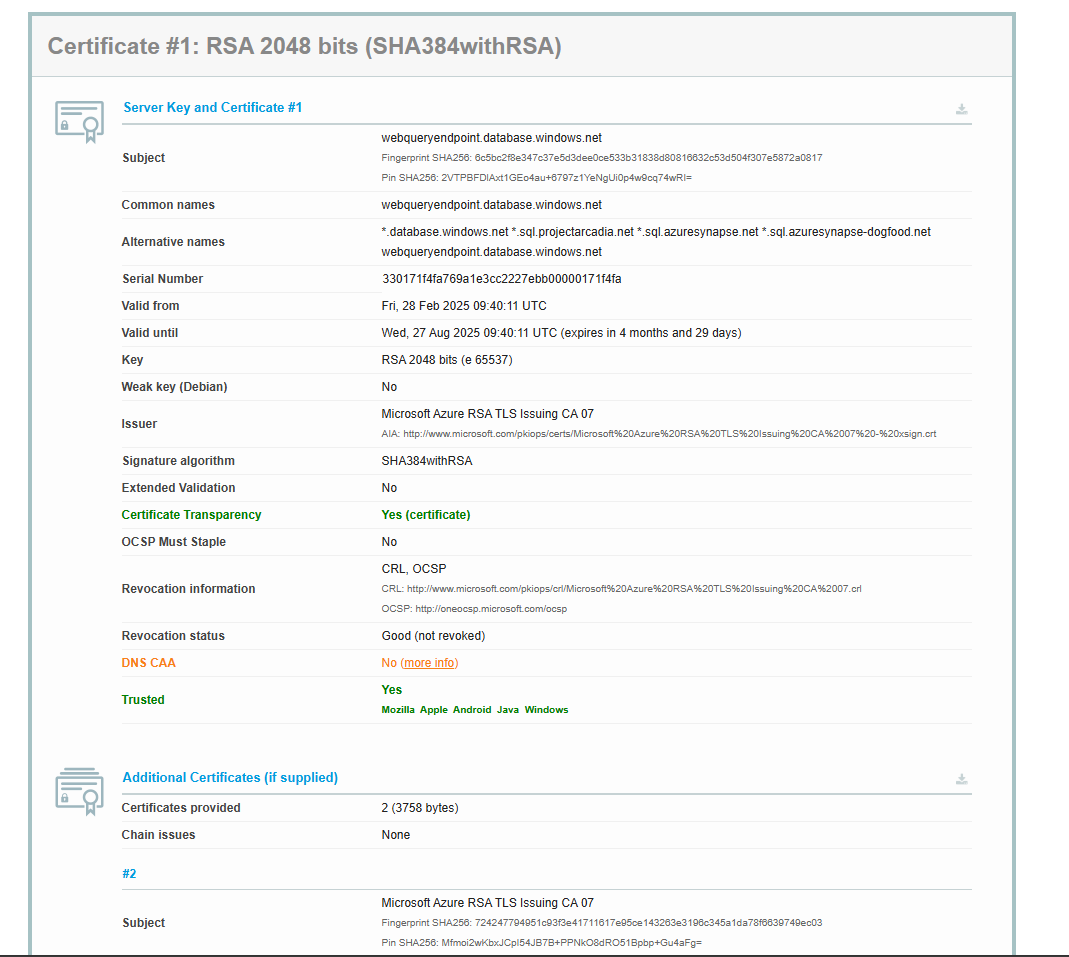
Task: Click the Certificate #1 RSA 2048 bits title
Action: (x=304, y=46)
